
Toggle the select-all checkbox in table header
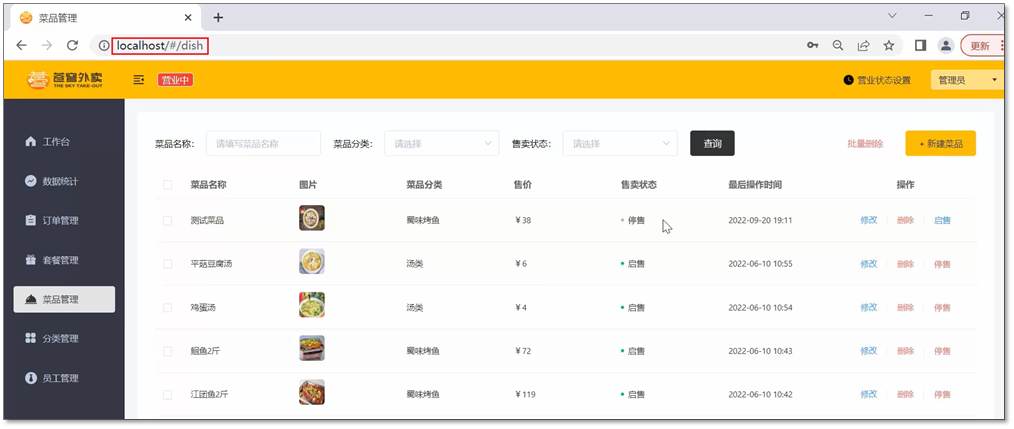click(x=168, y=185)
